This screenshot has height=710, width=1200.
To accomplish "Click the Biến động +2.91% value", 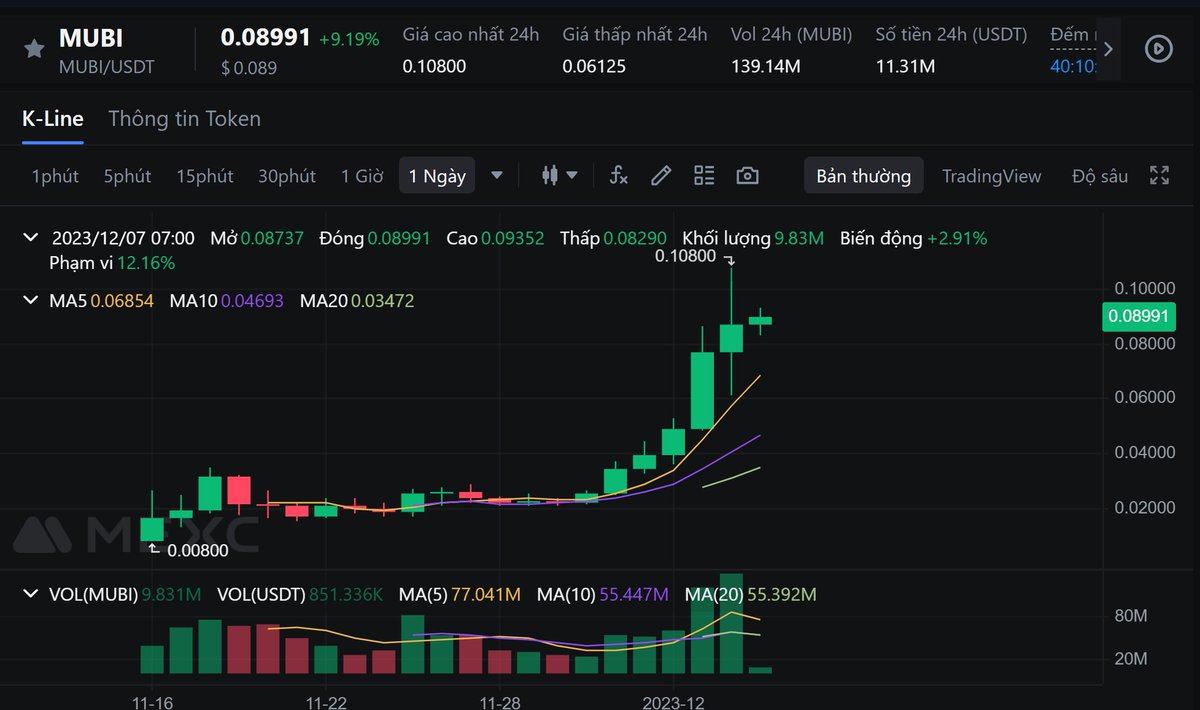I will point(957,238).
